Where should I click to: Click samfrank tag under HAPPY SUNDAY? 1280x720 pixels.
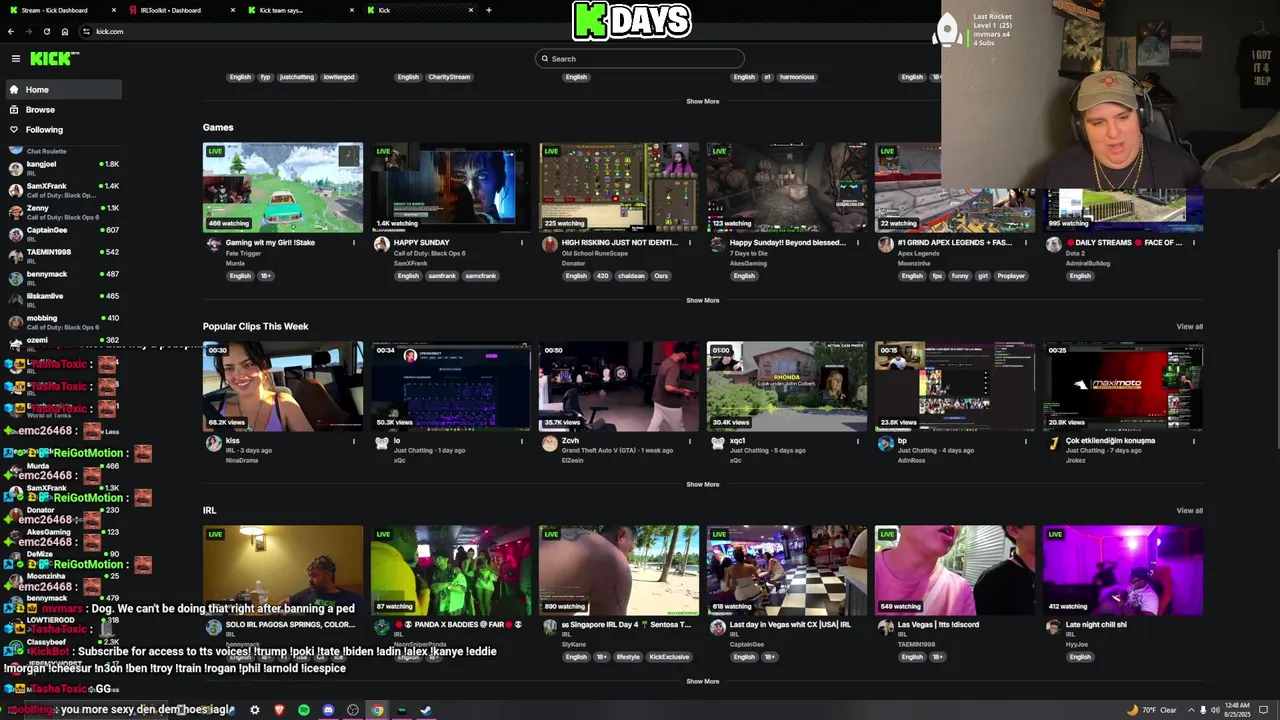[442, 276]
